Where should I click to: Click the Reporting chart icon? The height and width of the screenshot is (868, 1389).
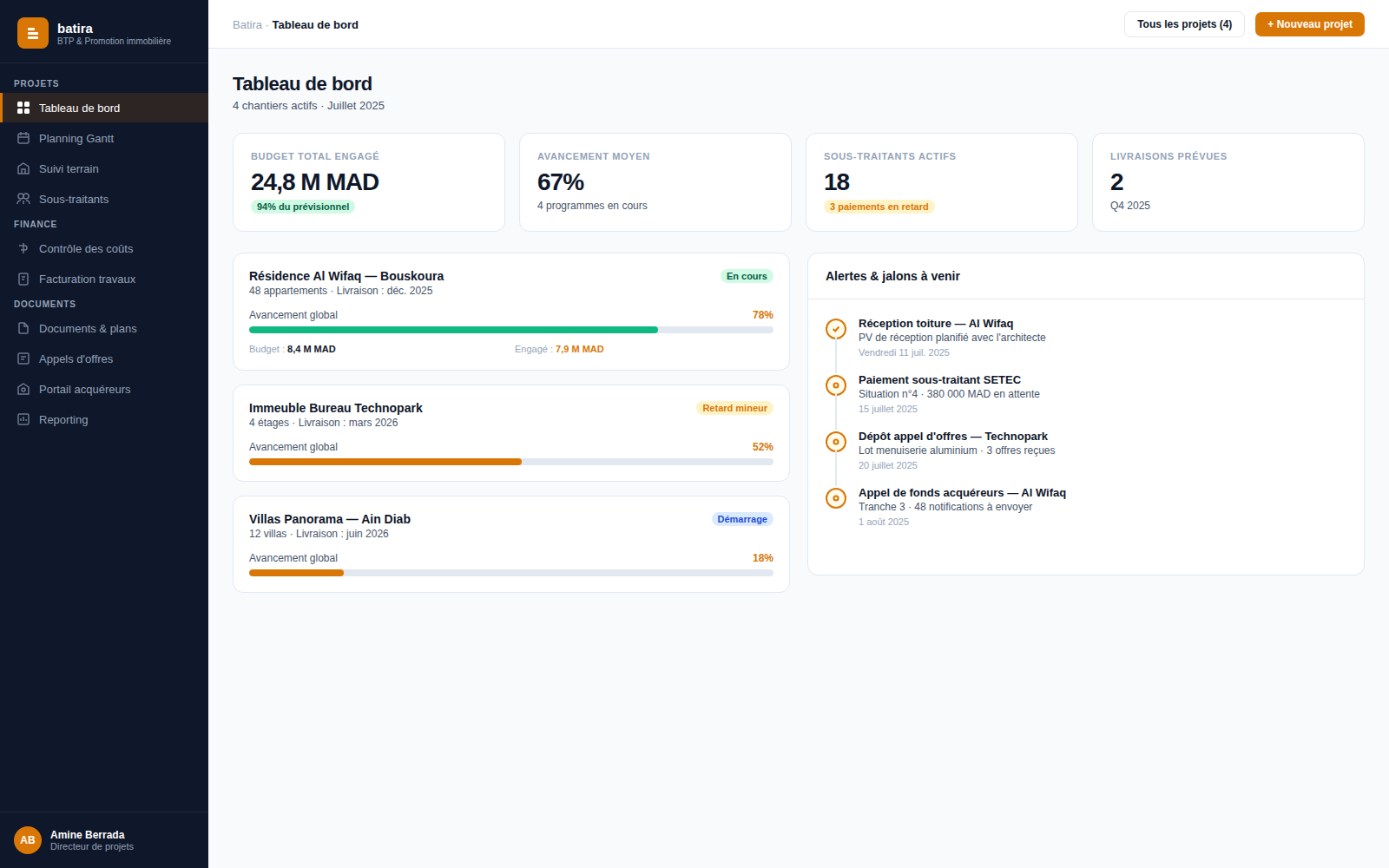pyautogui.click(x=23, y=419)
